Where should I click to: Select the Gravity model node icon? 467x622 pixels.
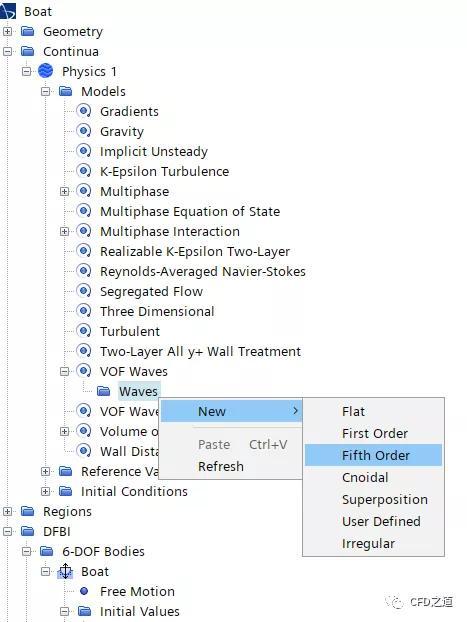(84, 131)
